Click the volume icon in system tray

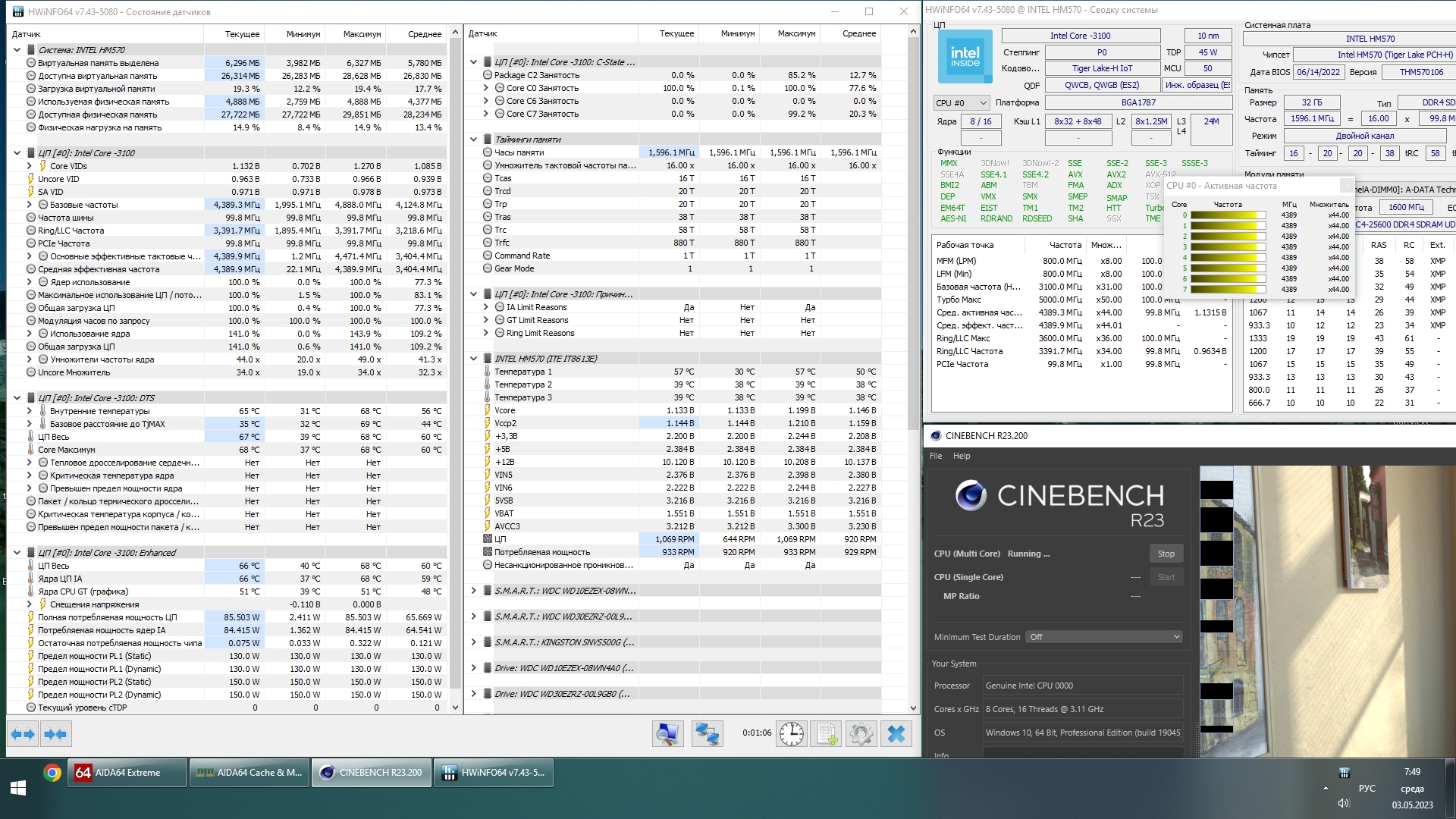(x=1344, y=804)
